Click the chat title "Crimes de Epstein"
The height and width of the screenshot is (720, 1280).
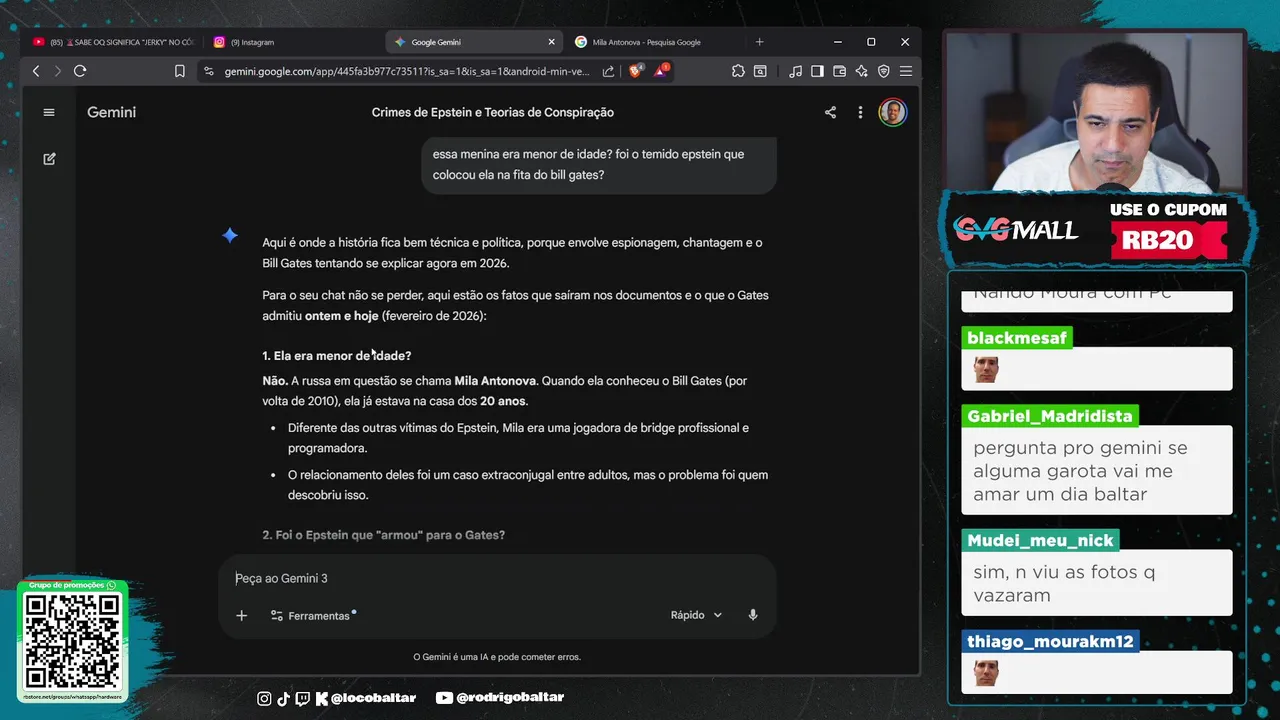click(x=493, y=112)
